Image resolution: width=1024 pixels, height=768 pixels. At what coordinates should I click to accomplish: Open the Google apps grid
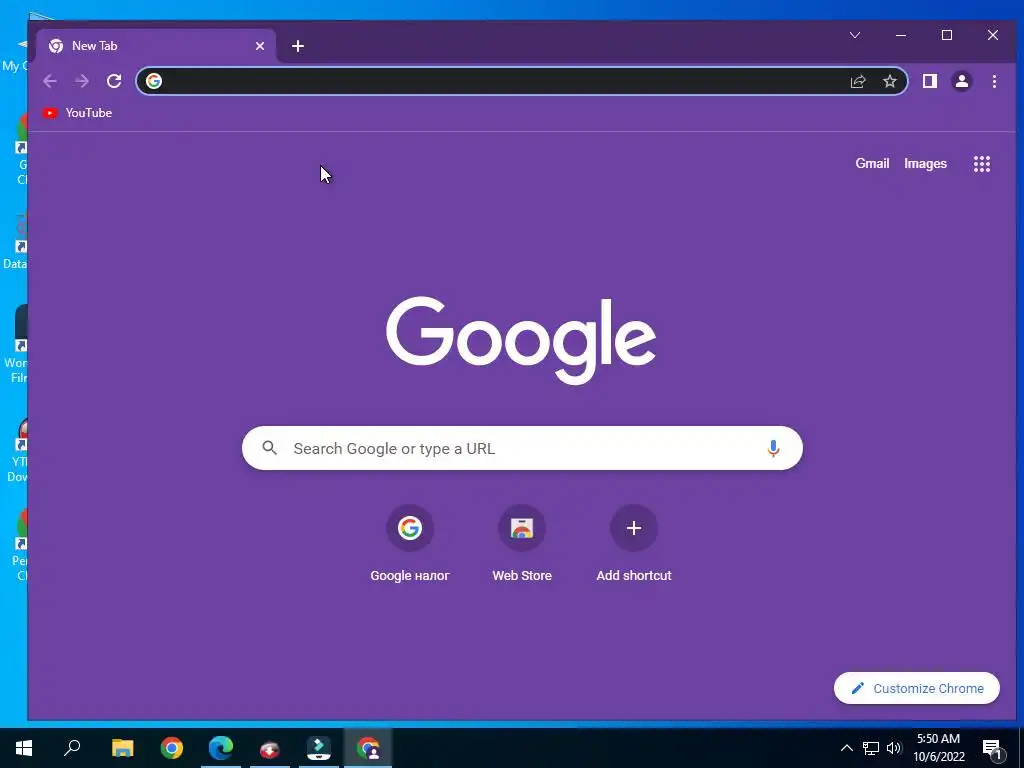(982, 164)
